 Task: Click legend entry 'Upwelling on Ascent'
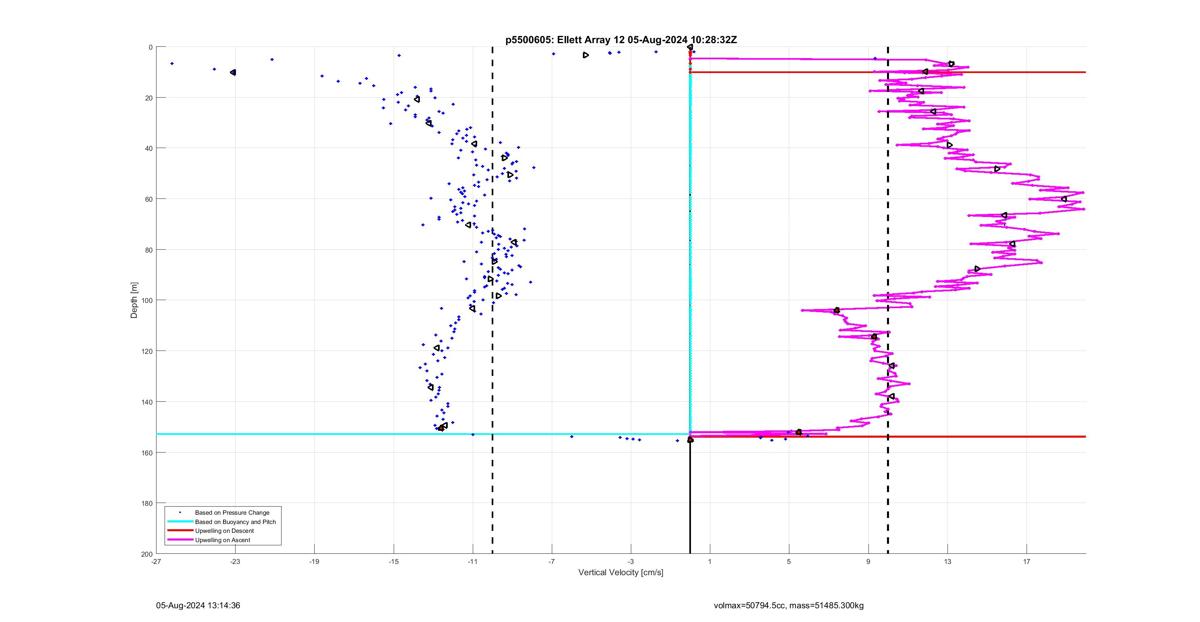(x=223, y=540)
